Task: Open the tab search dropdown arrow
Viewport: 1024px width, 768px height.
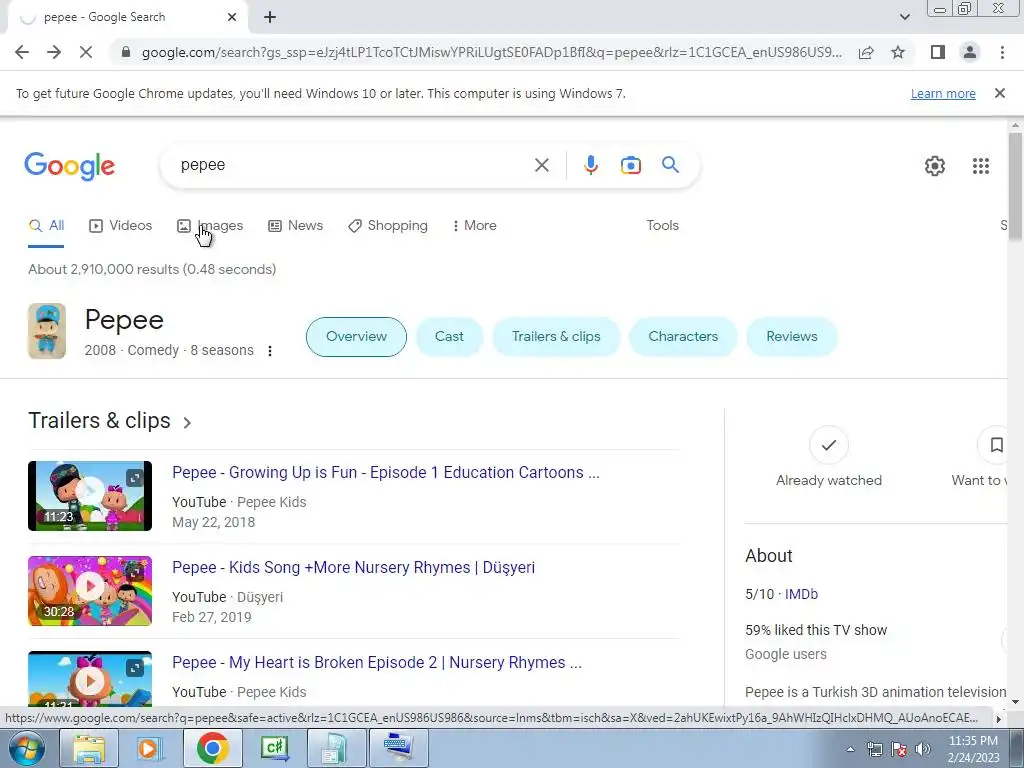Action: pos(904,17)
